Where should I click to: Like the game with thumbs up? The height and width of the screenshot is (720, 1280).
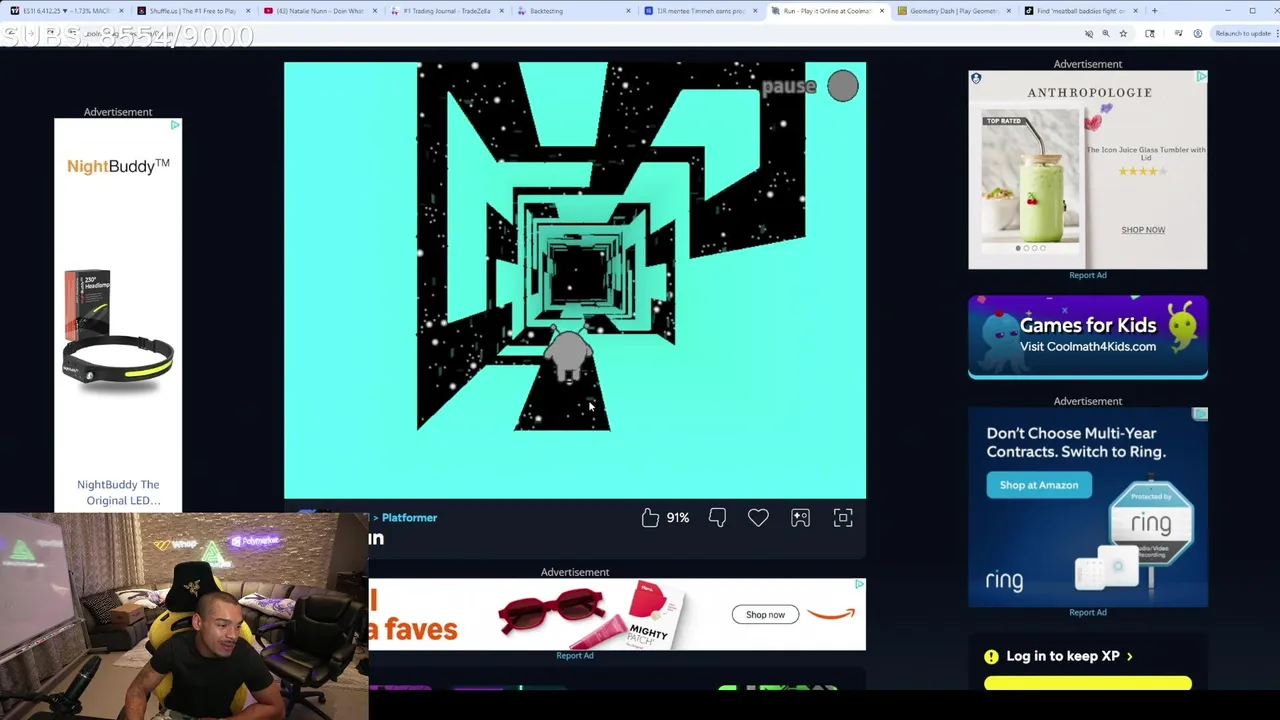point(650,518)
